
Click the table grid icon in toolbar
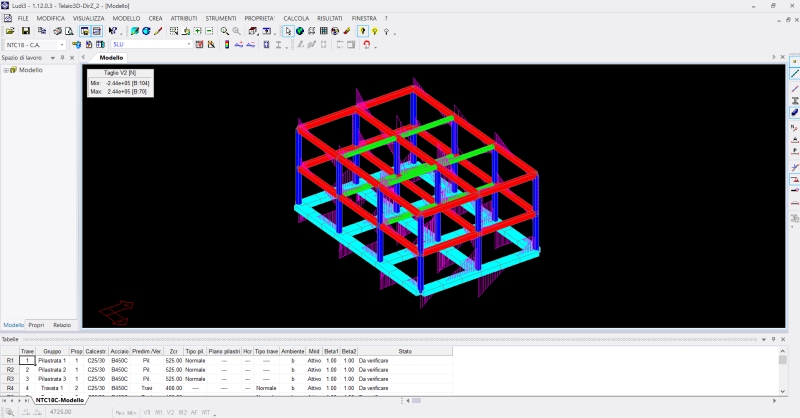tap(324, 31)
